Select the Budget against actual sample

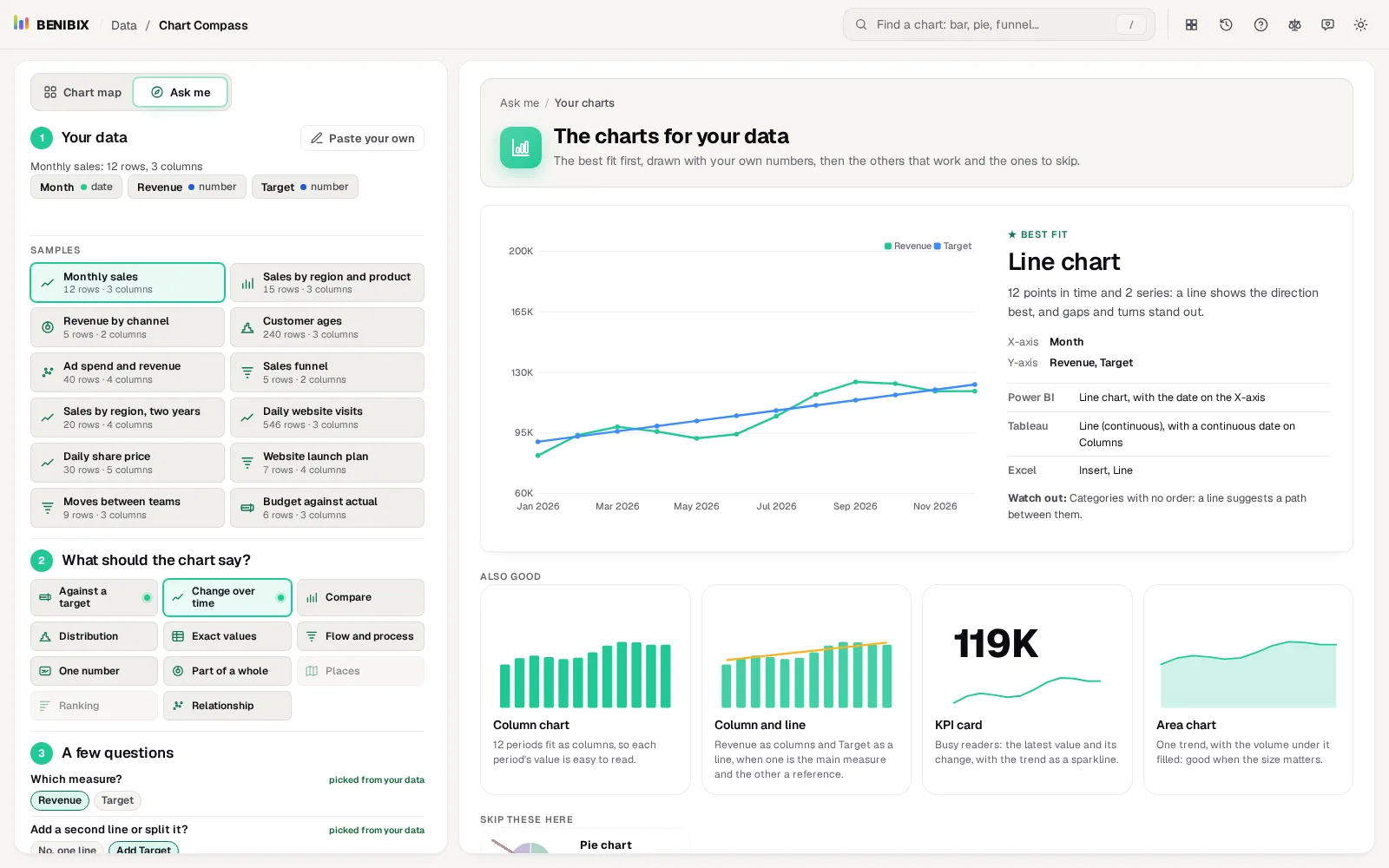pyautogui.click(x=327, y=508)
